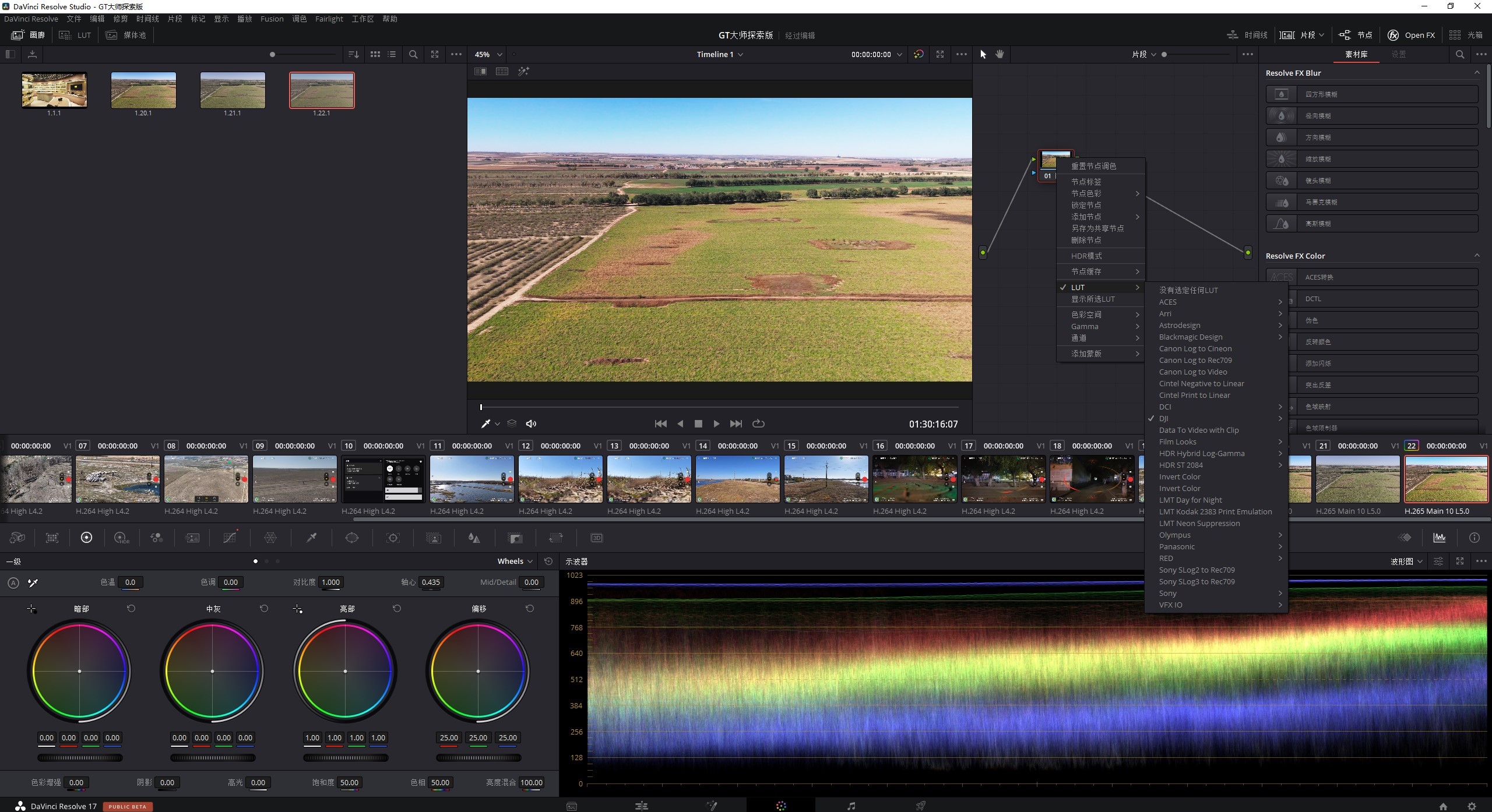Open the Fairlight menu

coord(329,19)
